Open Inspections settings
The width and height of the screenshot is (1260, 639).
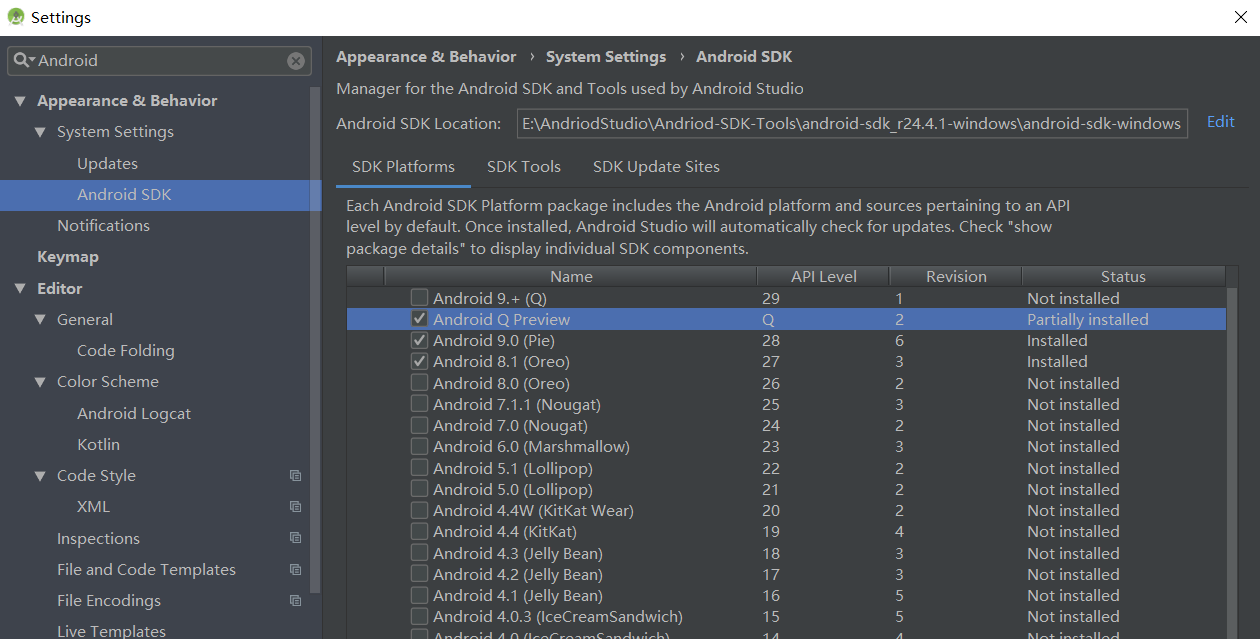(98, 539)
